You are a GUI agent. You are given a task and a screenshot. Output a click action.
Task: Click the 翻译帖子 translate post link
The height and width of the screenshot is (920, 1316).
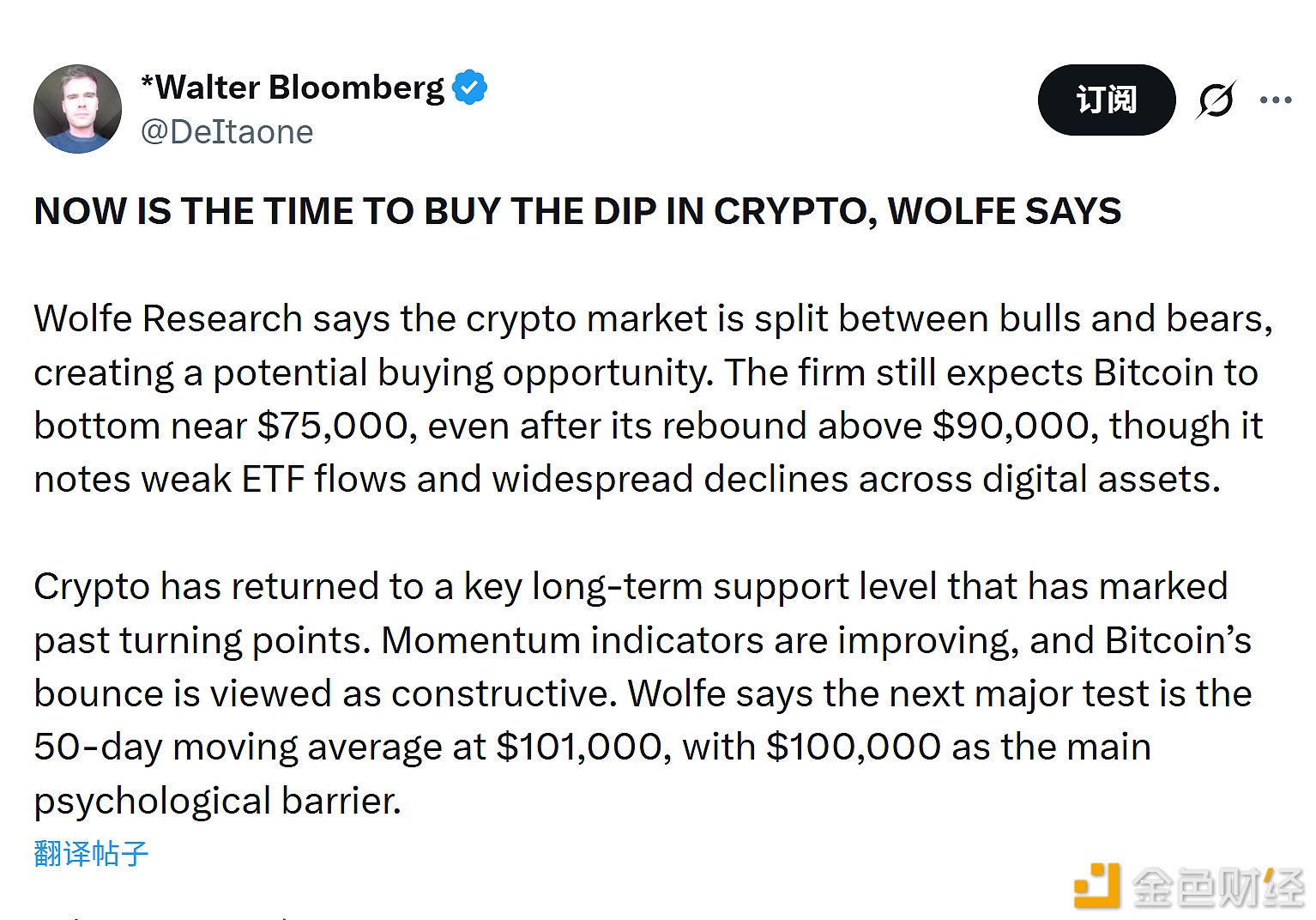pyautogui.click(x=91, y=853)
